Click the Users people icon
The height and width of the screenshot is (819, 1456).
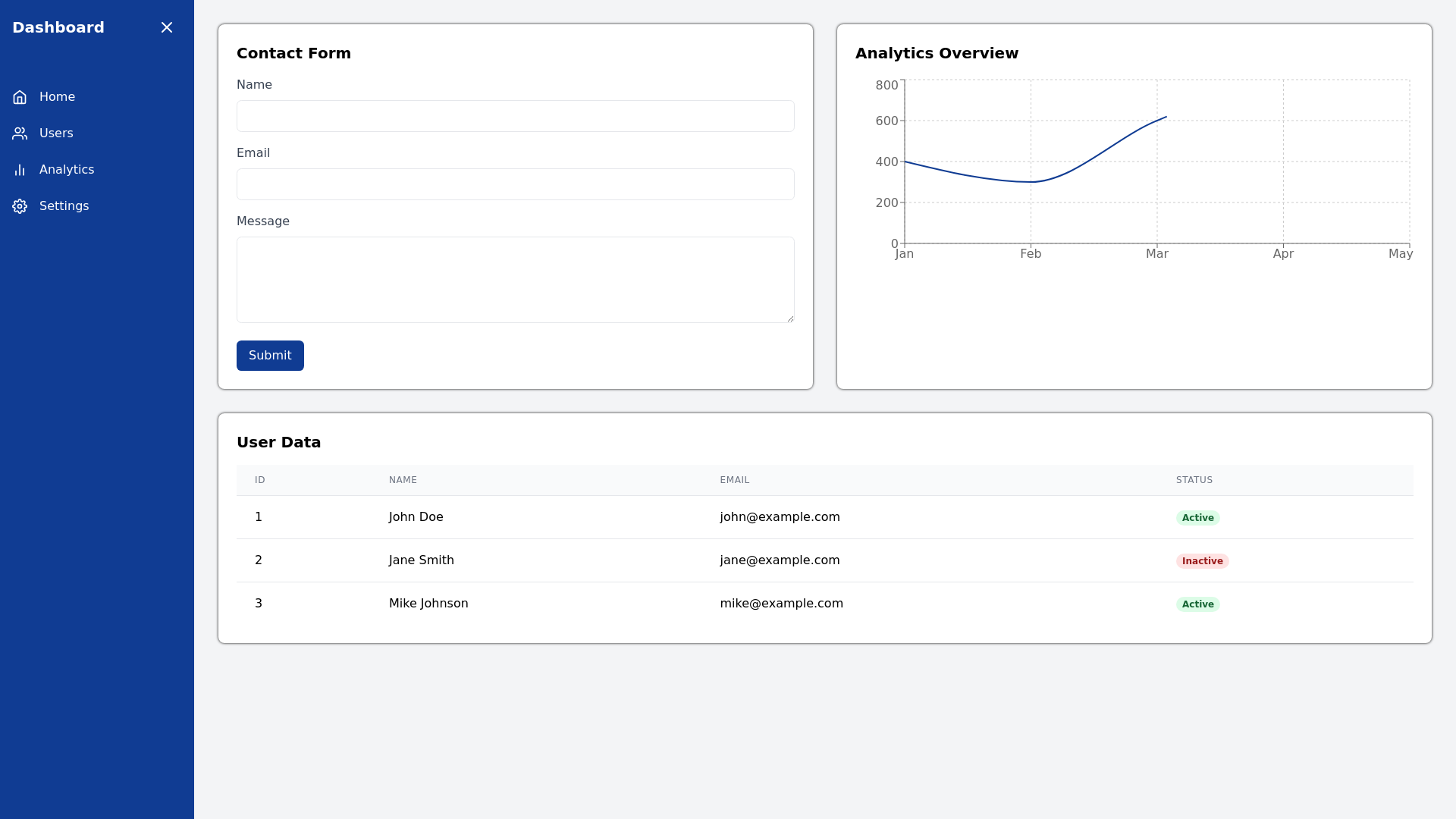pyautogui.click(x=20, y=133)
